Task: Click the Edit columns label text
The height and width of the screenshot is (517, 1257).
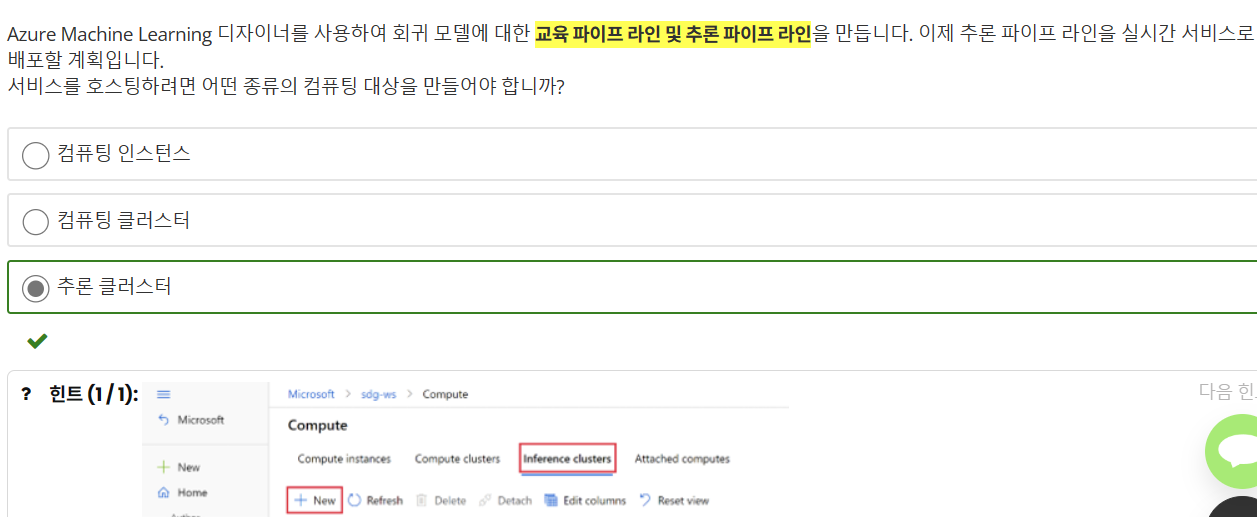Action: click(594, 500)
